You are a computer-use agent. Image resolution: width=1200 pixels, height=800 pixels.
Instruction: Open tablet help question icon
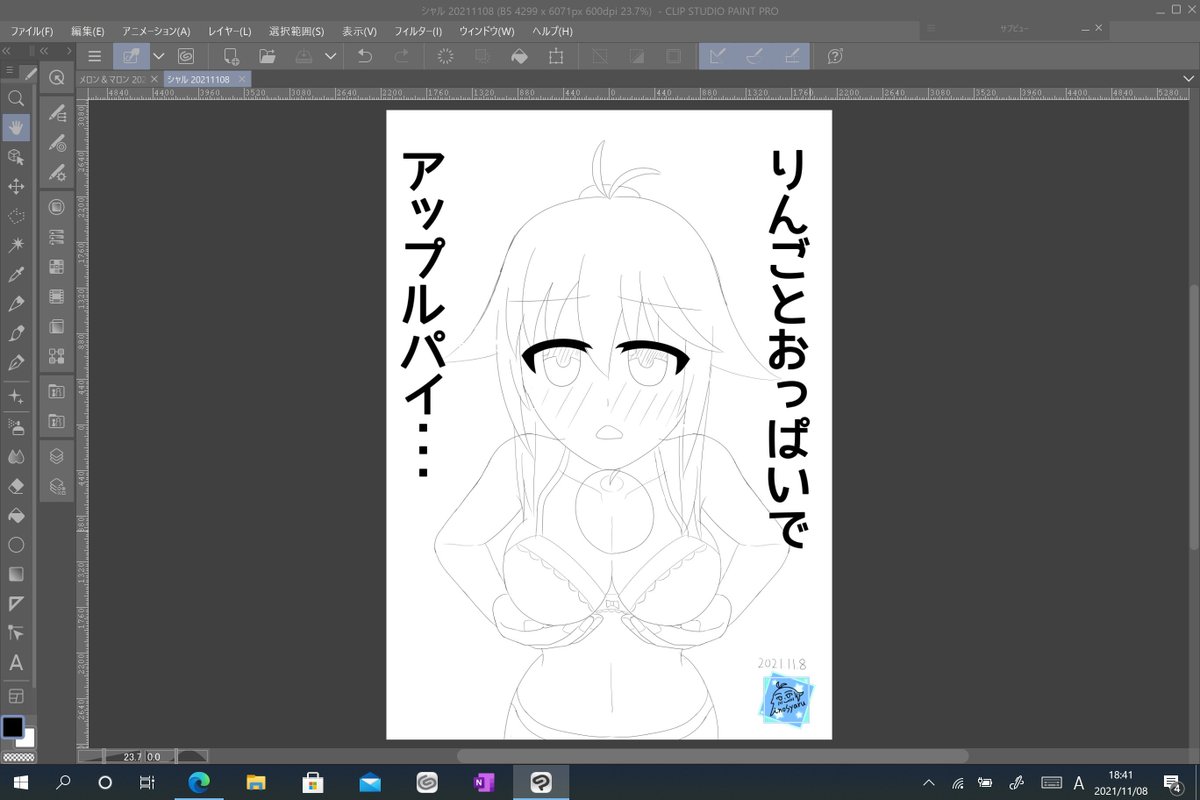pyautogui.click(x=835, y=57)
